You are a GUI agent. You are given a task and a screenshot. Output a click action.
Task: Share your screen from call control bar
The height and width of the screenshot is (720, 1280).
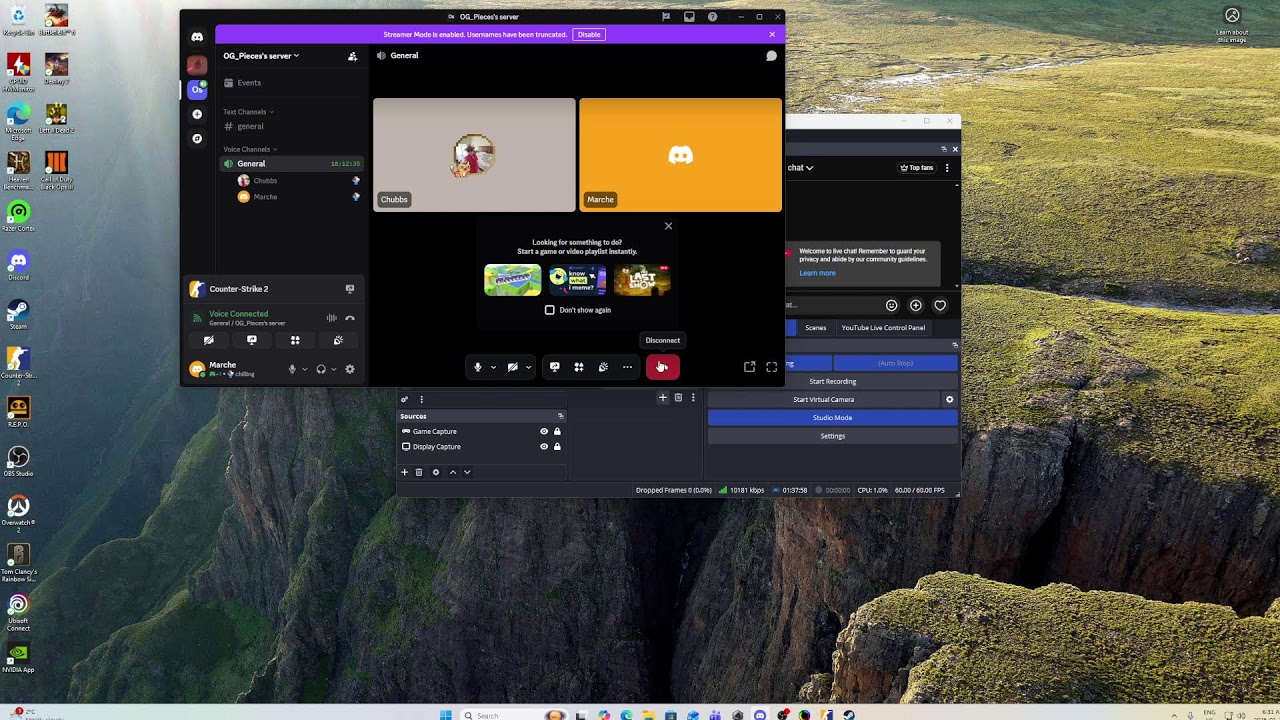coord(555,367)
